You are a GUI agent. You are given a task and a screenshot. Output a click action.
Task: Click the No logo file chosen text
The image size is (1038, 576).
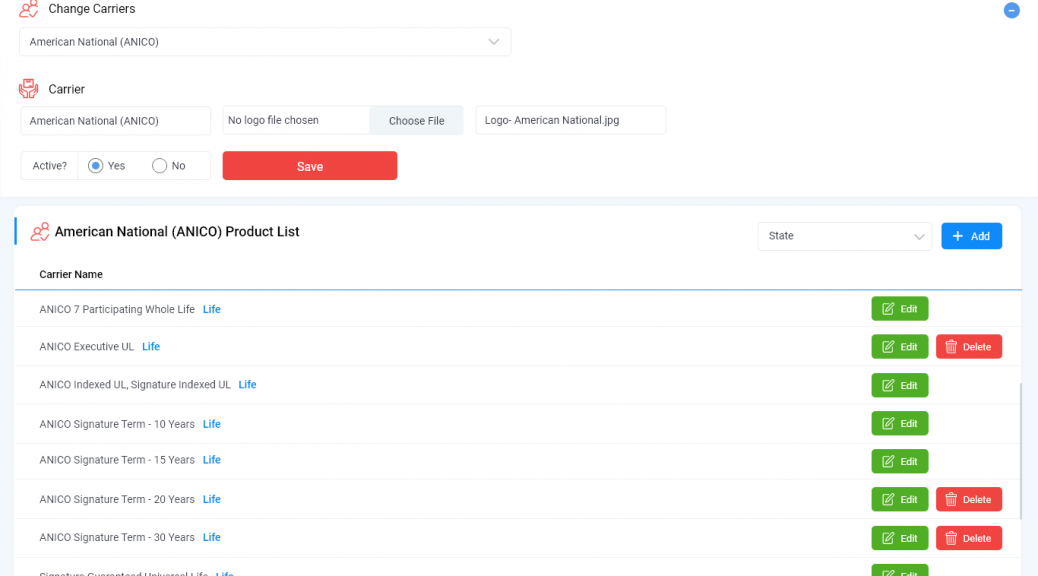273,120
